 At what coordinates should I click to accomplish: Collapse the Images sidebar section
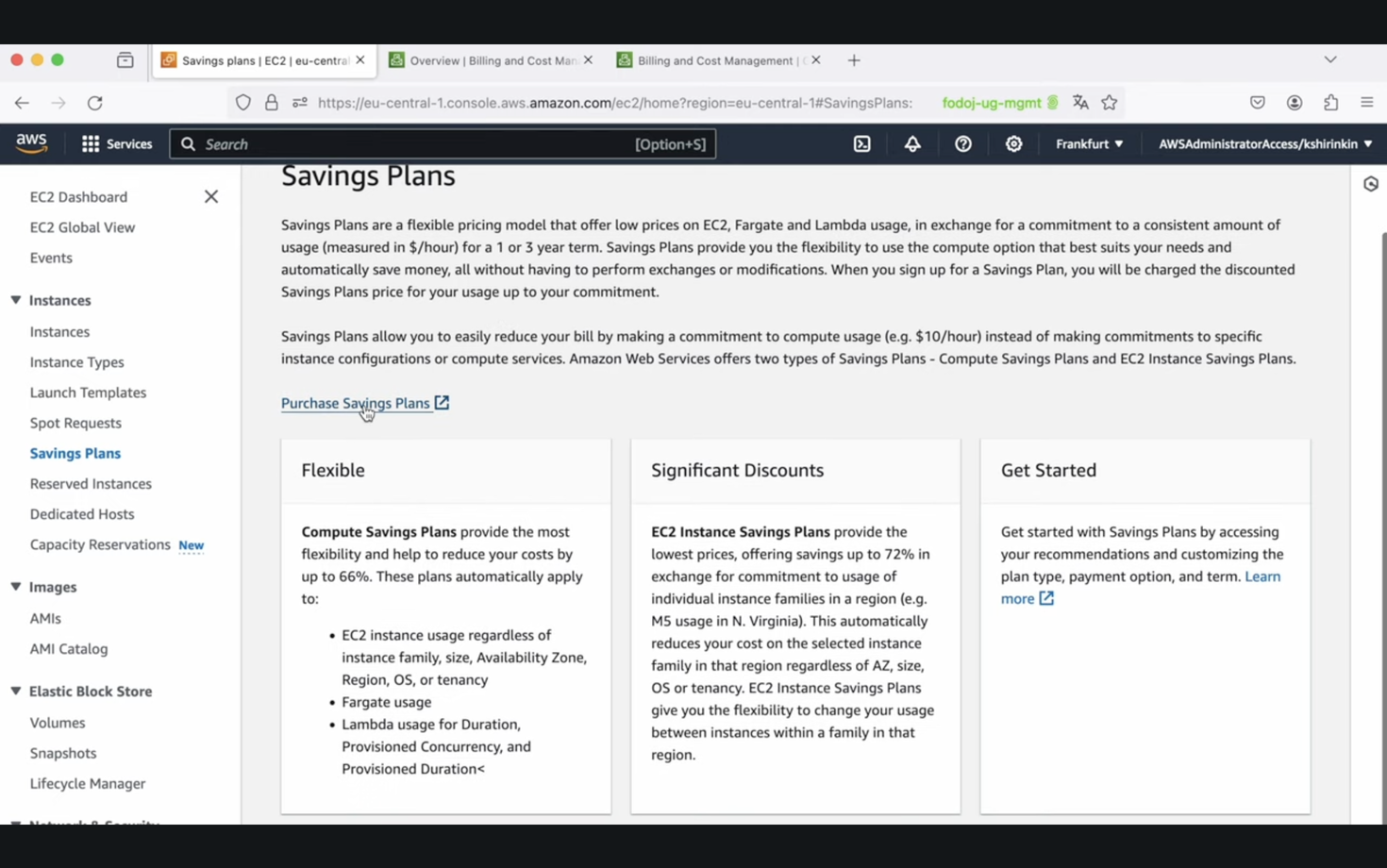click(16, 587)
